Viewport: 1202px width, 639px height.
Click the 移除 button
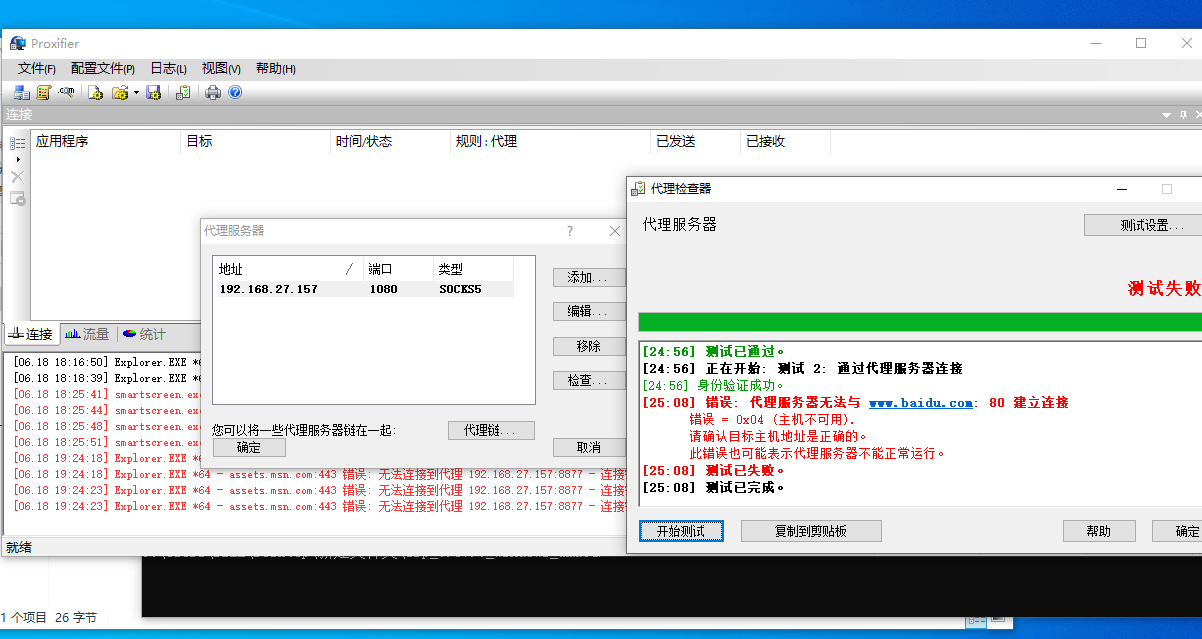(x=588, y=346)
